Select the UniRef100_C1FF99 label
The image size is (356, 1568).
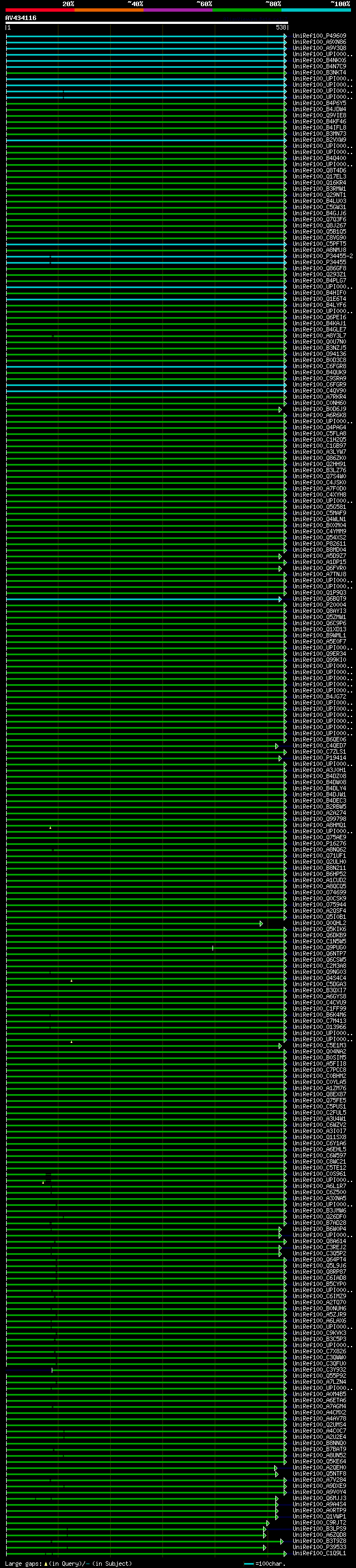319,1008
